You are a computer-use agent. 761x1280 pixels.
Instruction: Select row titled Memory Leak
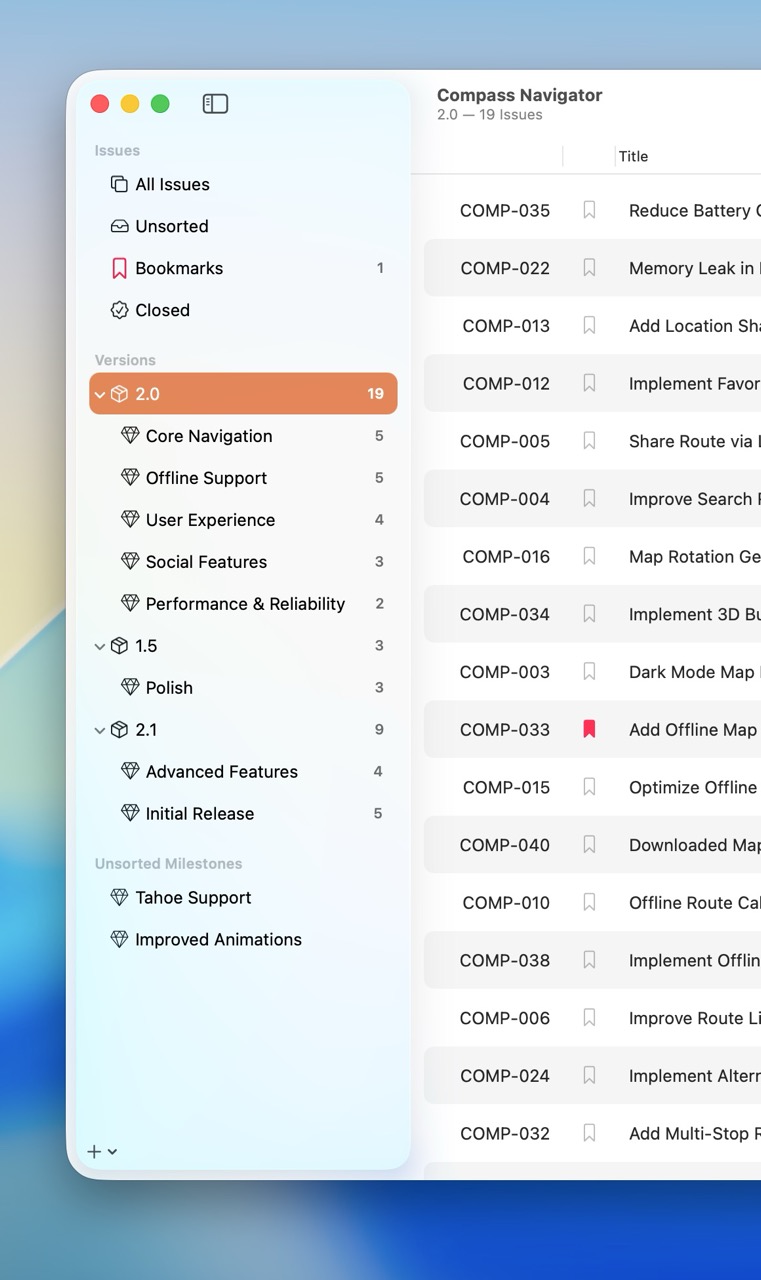pyautogui.click(x=593, y=268)
